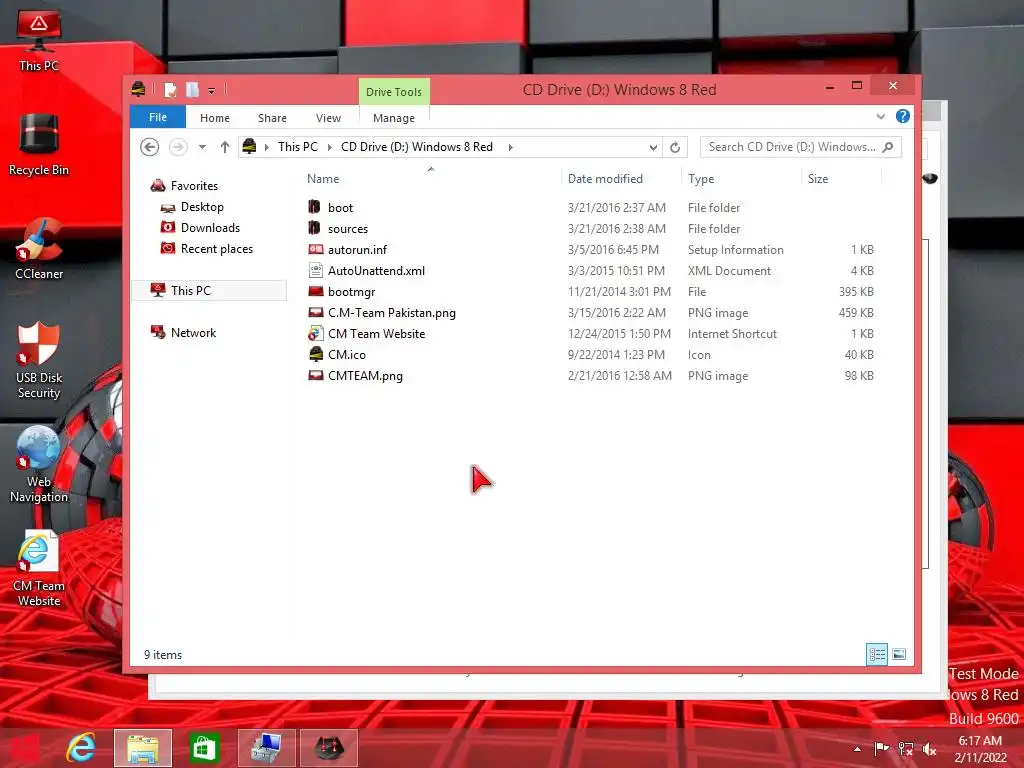Switch to details view layout
Viewport: 1024px width, 768px height.
pyautogui.click(x=876, y=654)
